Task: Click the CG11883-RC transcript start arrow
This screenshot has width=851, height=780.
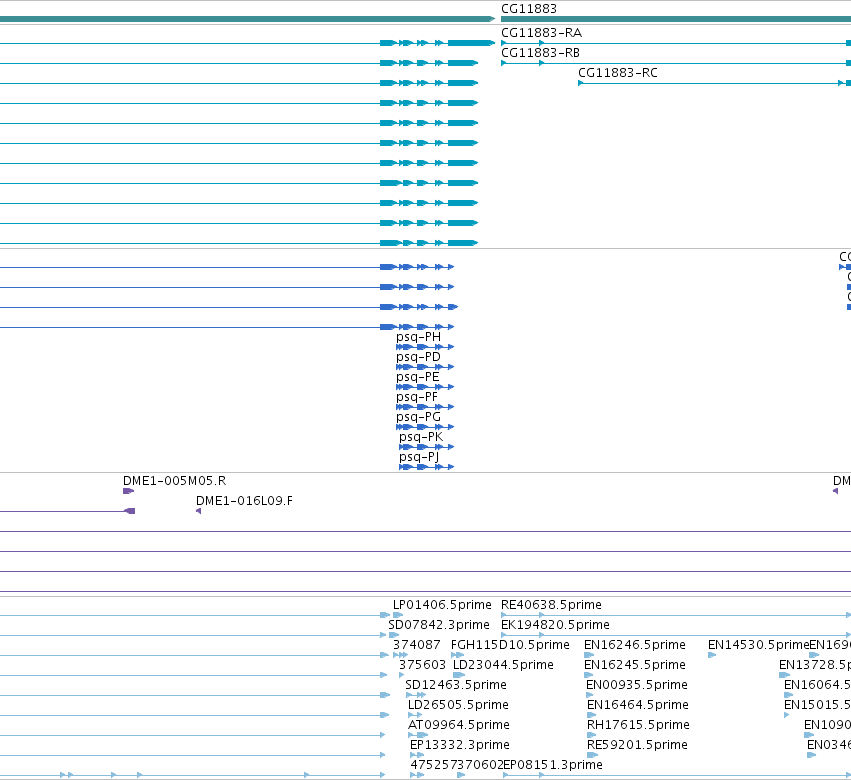Action: click(x=581, y=83)
